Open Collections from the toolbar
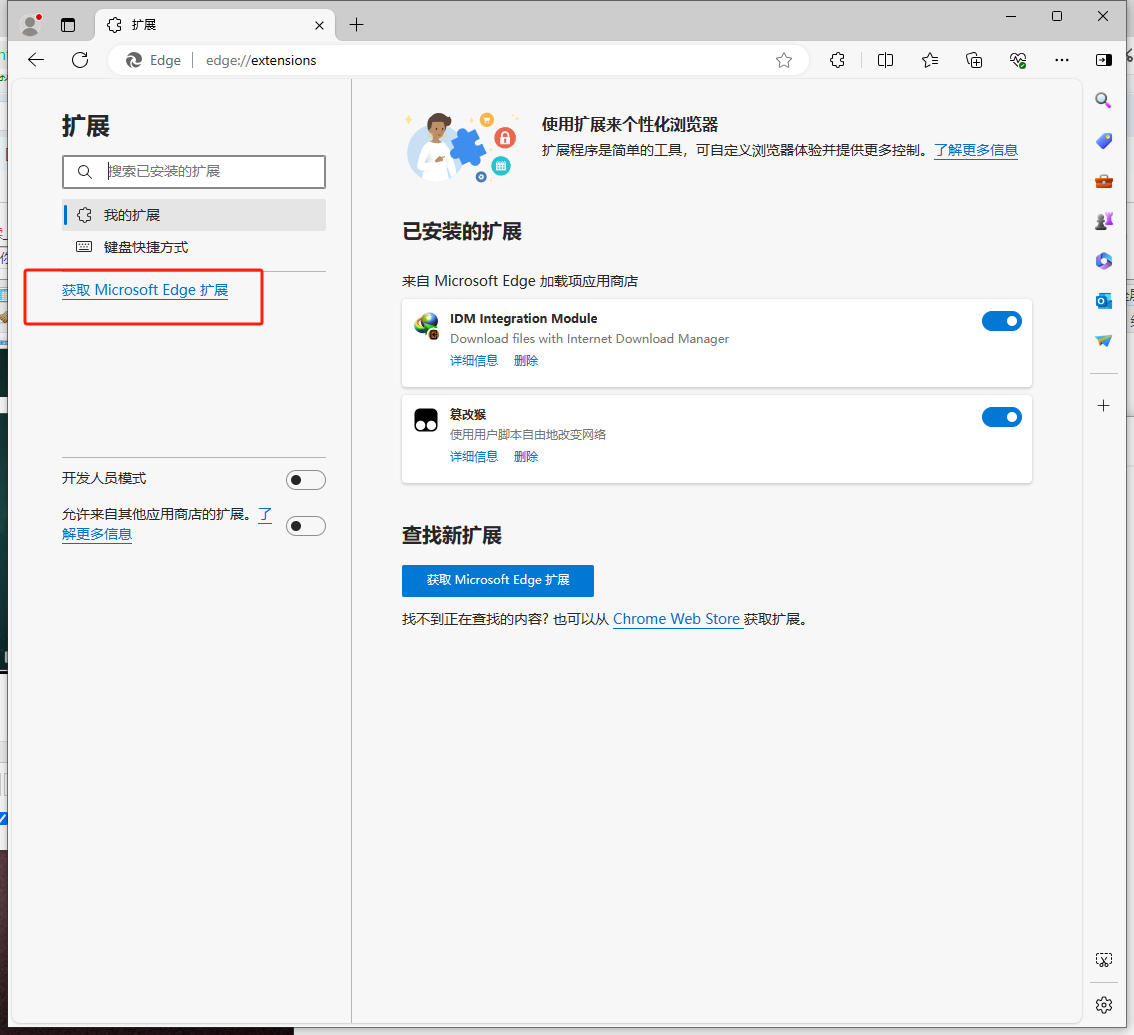1134x1035 pixels. [974, 60]
